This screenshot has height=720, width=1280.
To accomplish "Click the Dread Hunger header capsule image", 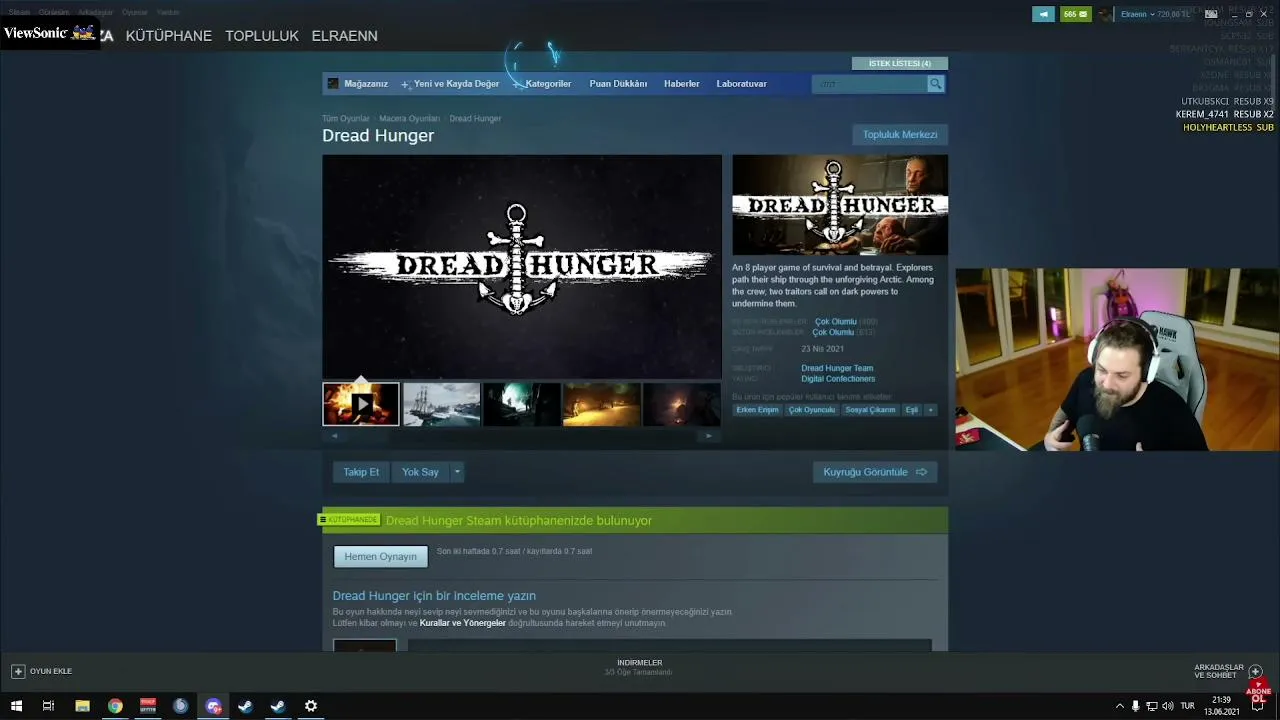I will pos(840,205).
